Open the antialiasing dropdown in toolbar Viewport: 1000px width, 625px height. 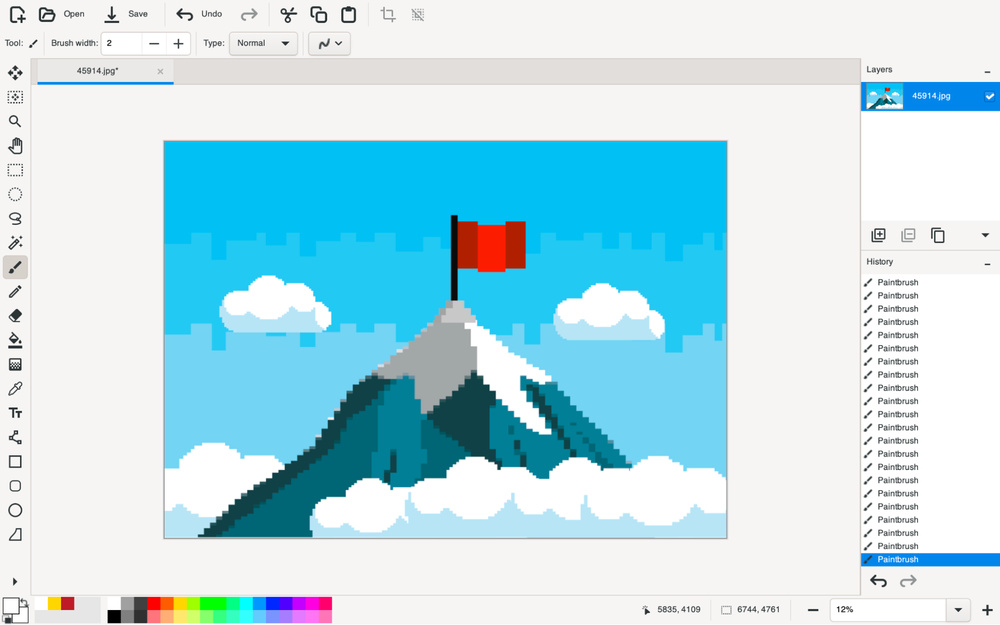[x=330, y=43]
